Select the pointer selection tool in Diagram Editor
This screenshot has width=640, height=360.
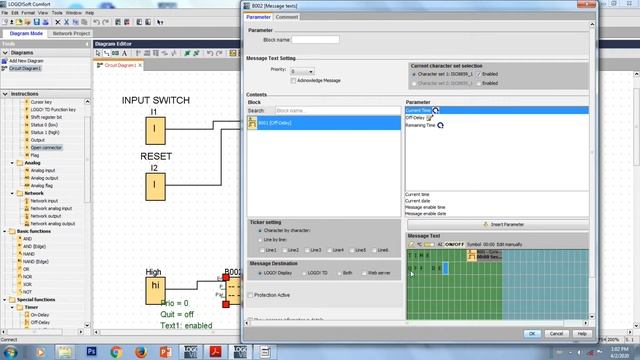click(x=98, y=53)
